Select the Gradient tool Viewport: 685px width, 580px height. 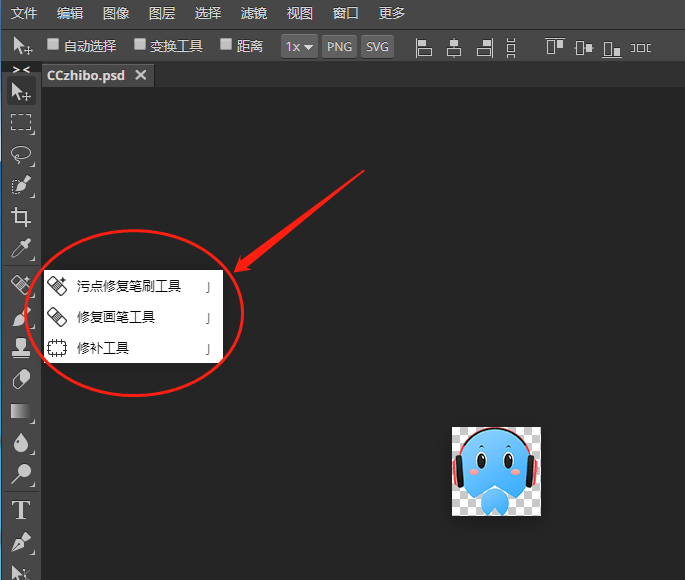(21, 411)
